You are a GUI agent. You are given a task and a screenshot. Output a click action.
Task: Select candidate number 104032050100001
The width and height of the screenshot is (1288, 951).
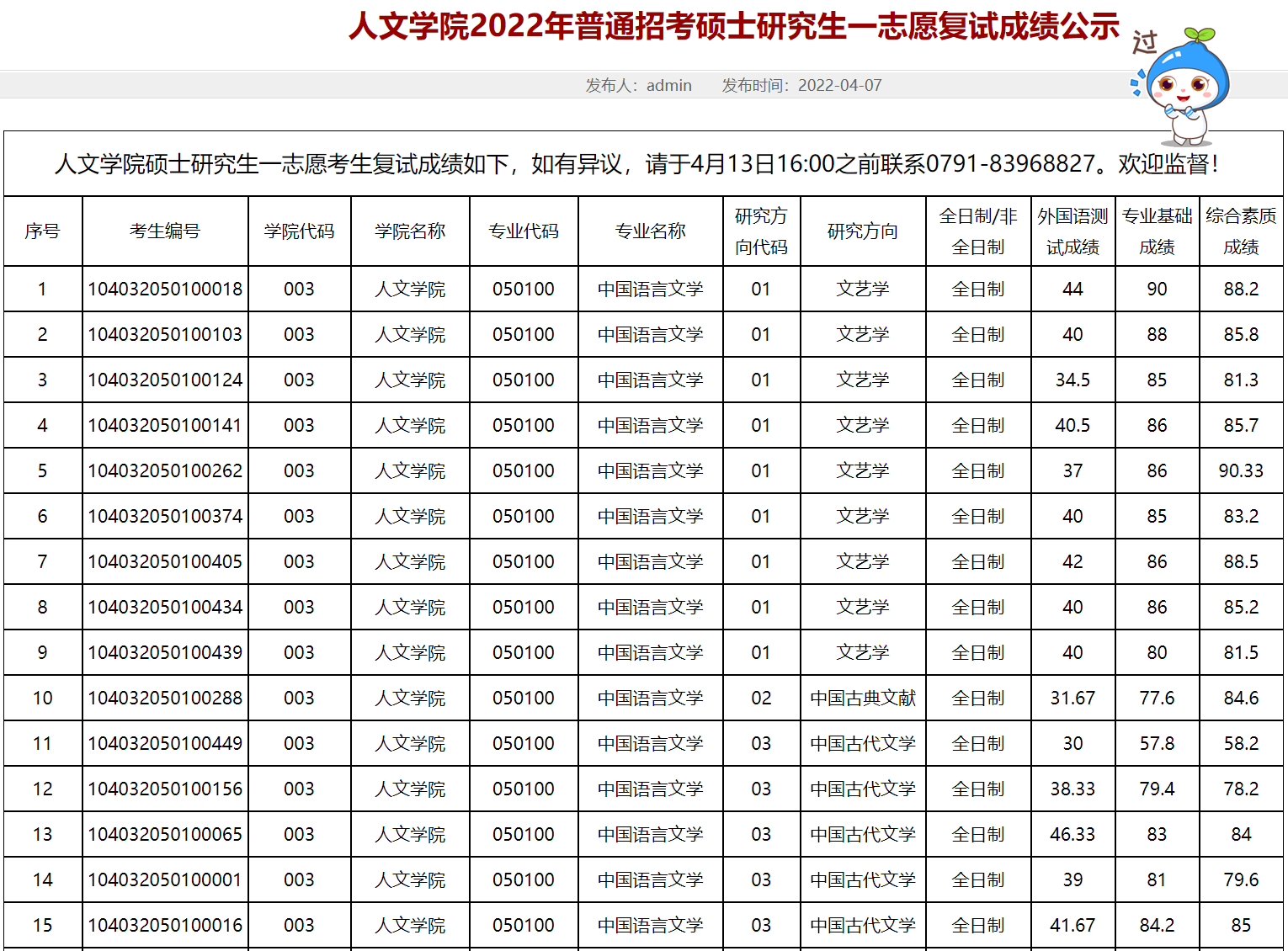(165, 880)
